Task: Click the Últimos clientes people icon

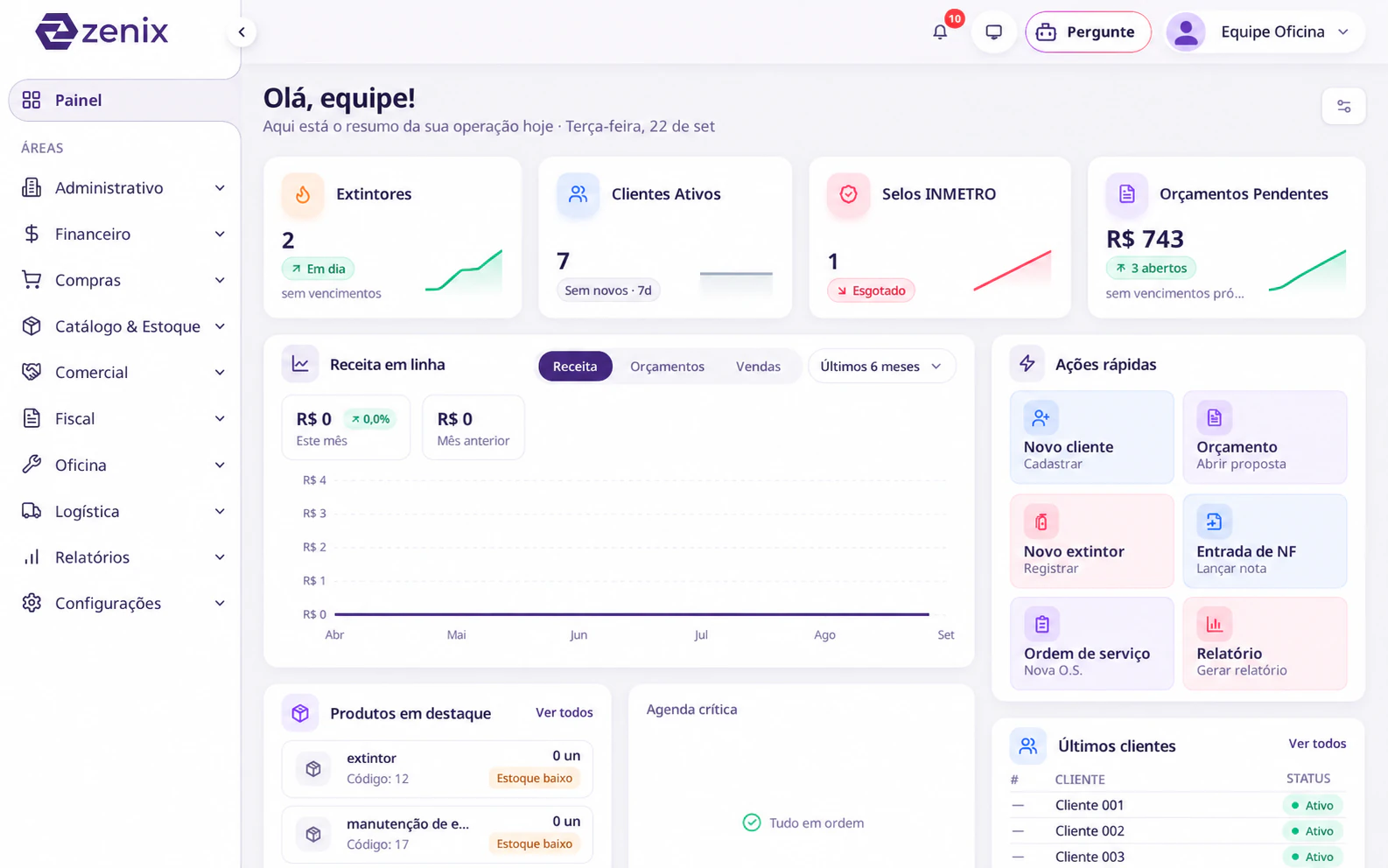Action: point(1028,745)
